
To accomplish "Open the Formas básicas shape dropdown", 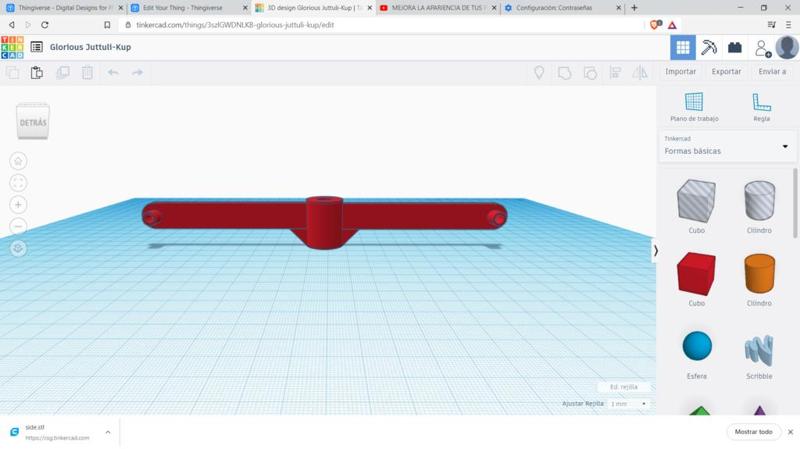I will pyautogui.click(x=727, y=146).
